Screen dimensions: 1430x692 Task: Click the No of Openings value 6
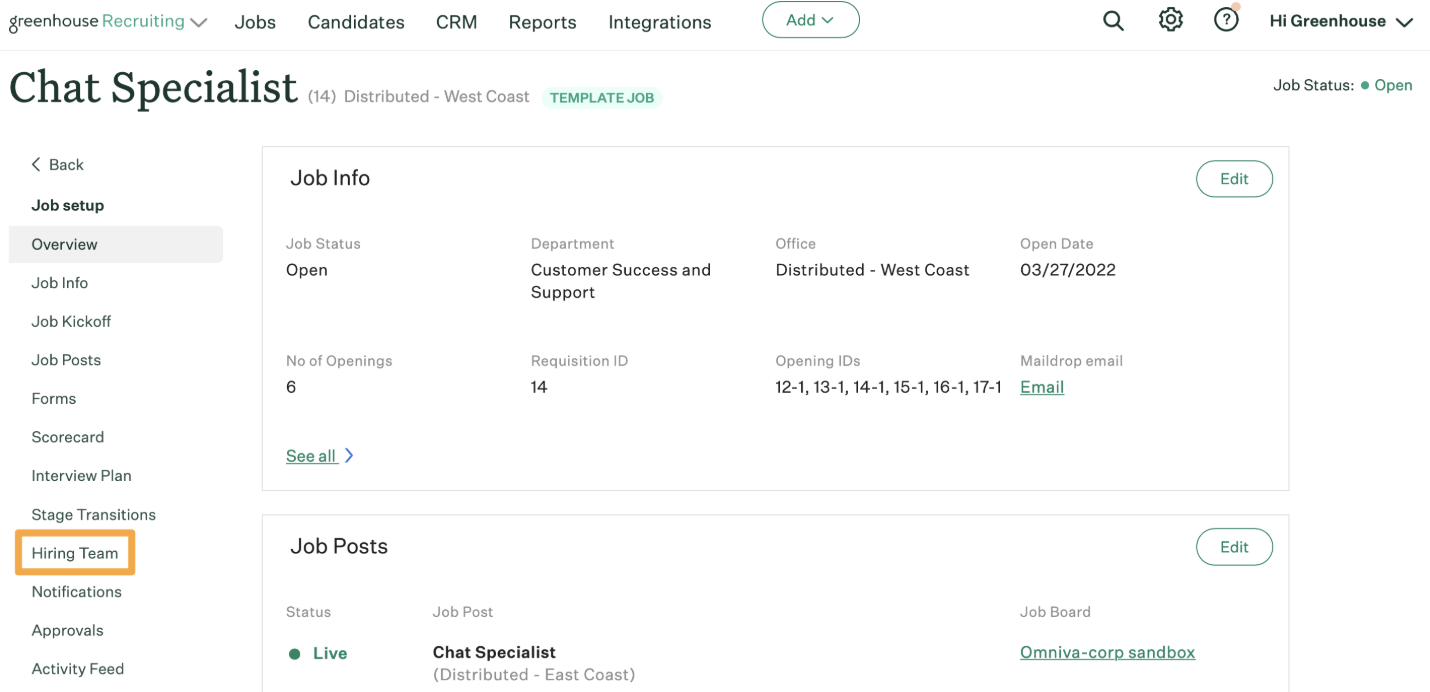pyautogui.click(x=291, y=387)
